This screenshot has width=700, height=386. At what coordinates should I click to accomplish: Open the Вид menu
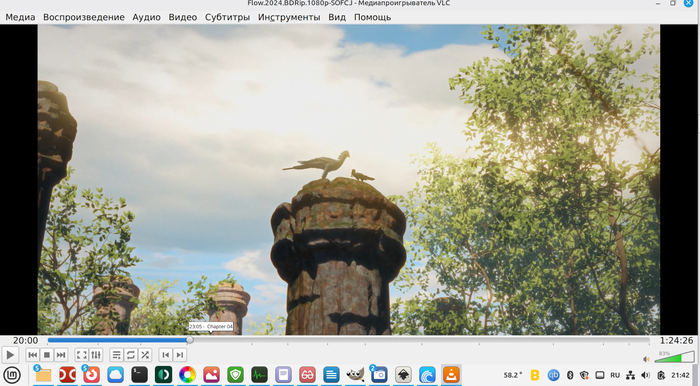pos(337,17)
